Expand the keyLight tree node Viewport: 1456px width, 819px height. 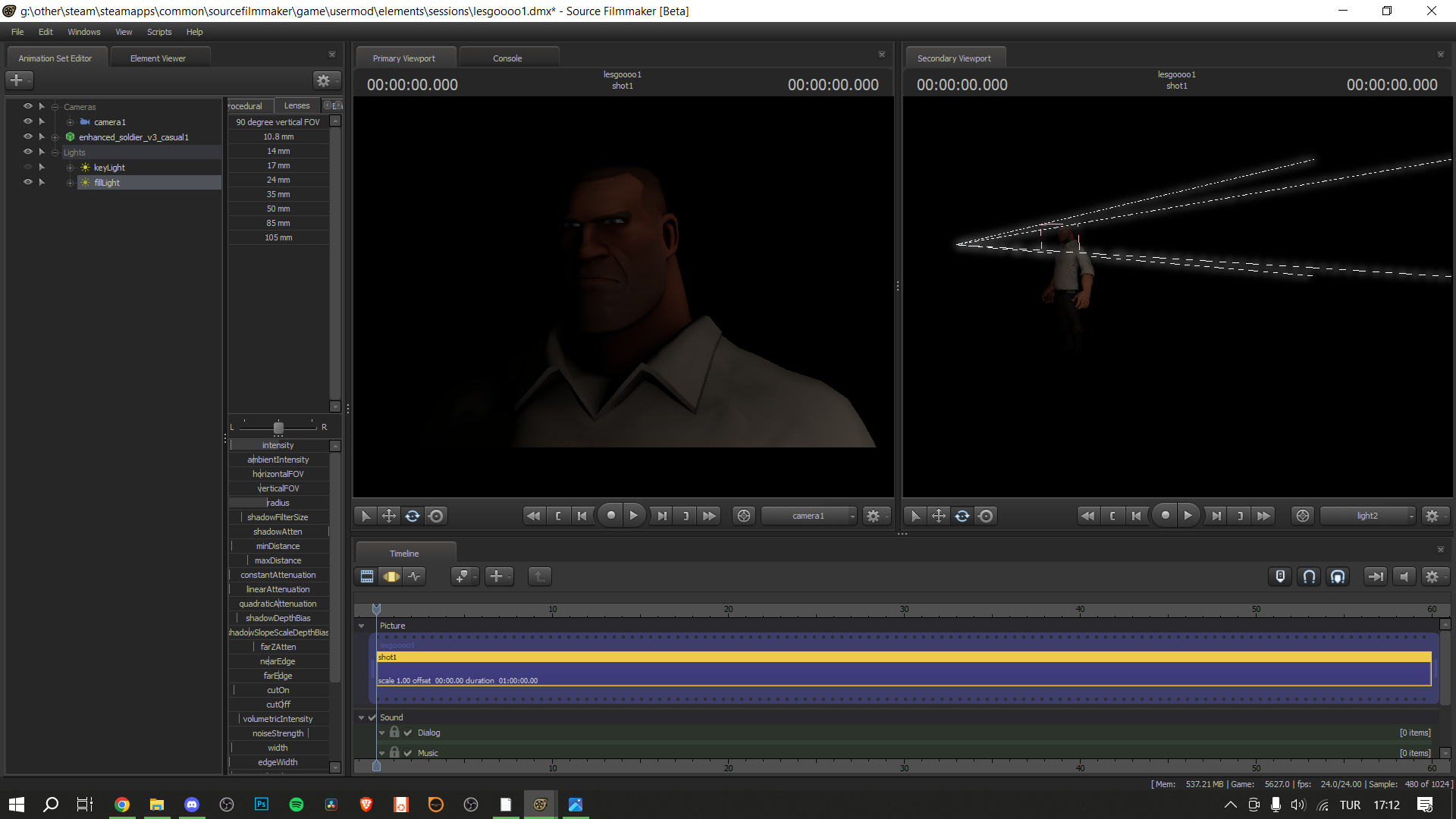click(x=70, y=168)
